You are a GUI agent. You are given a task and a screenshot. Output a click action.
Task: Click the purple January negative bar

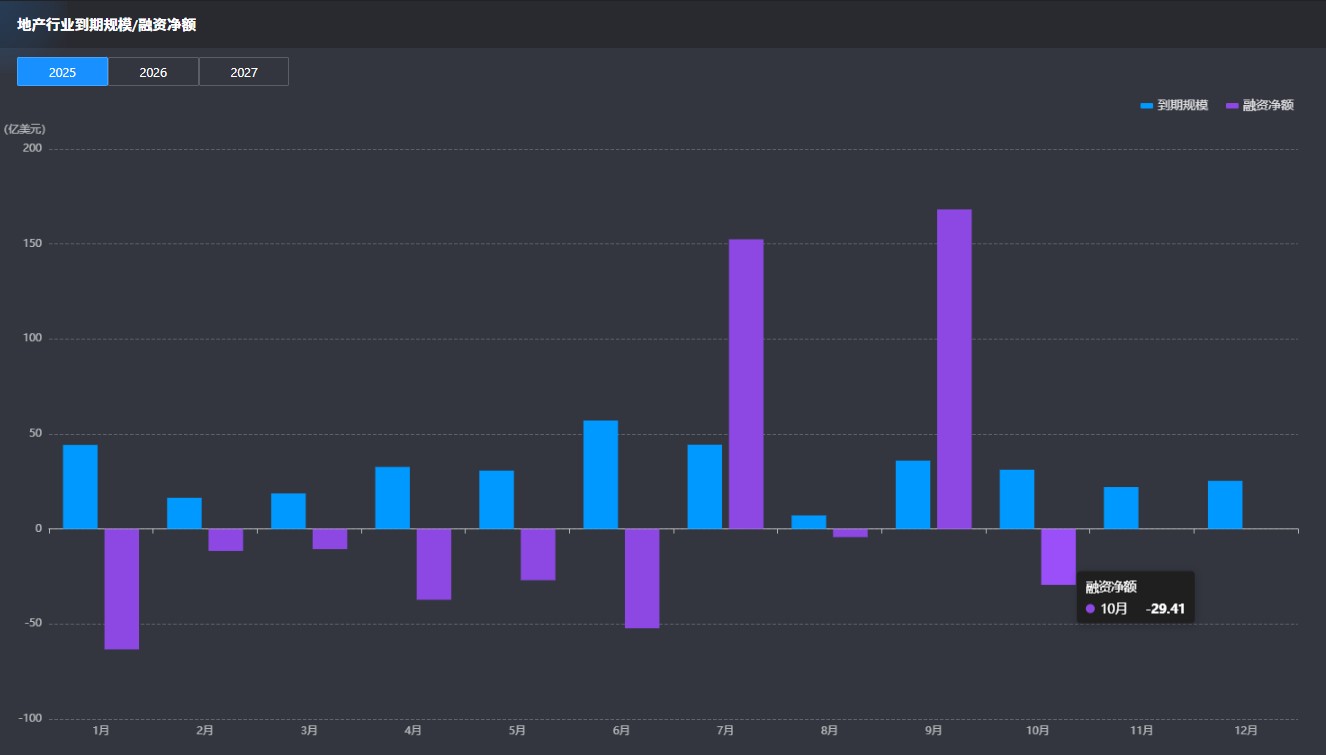click(x=122, y=588)
